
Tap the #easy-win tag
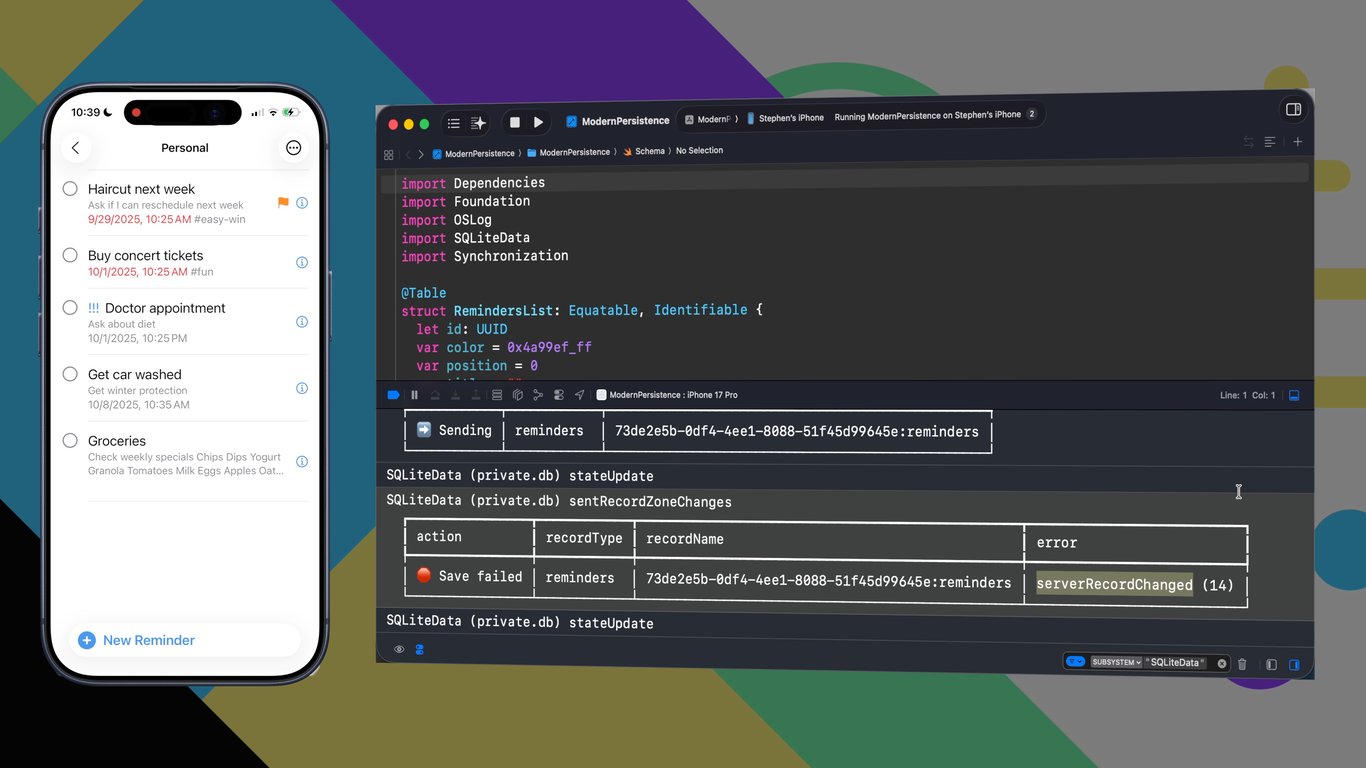(x=220, y=219)
